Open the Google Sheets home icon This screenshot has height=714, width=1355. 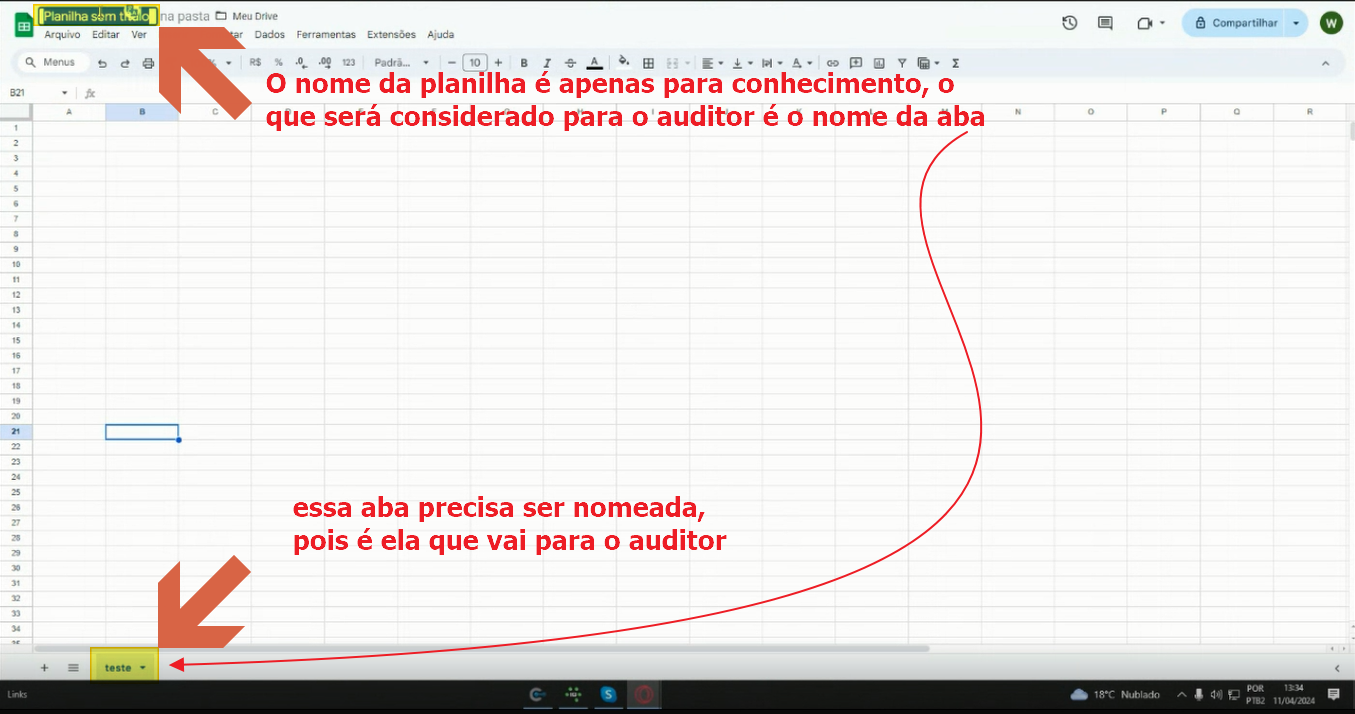23,26
